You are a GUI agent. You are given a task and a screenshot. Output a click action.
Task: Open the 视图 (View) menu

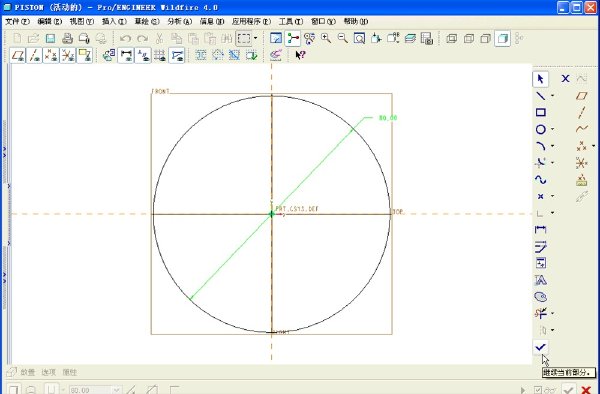point(82,21)
